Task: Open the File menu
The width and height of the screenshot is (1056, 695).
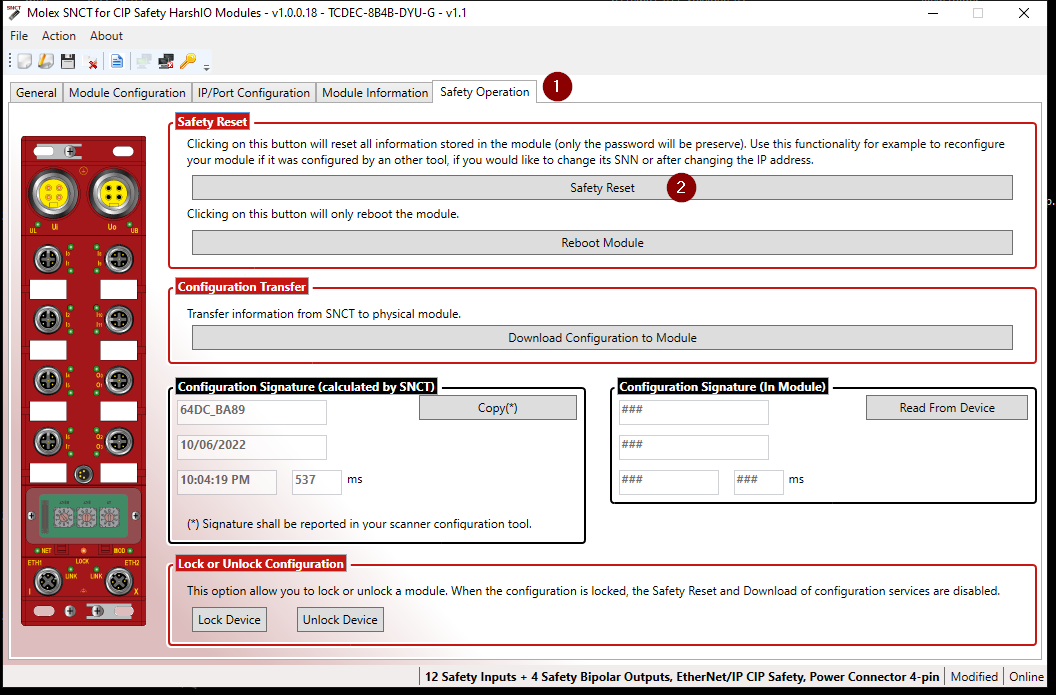Action: (x=19, y=36)
